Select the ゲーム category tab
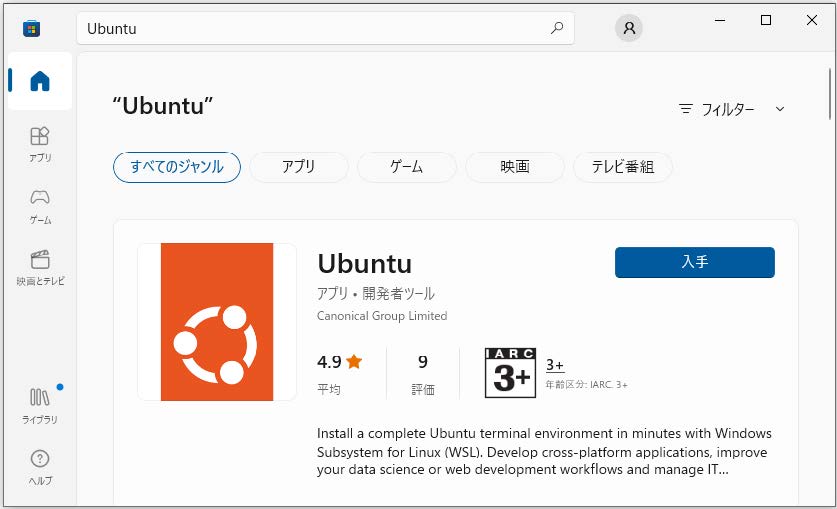Screen dimensions: 837x509 407,167
